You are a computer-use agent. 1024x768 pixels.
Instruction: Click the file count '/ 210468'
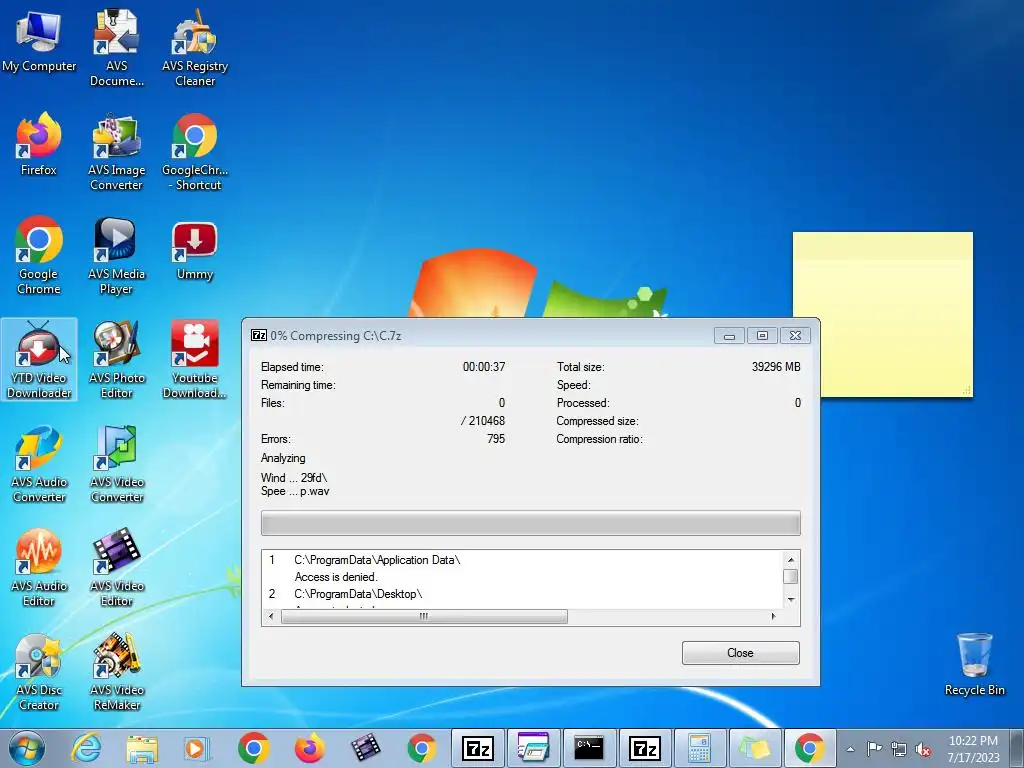click(483, 421)
